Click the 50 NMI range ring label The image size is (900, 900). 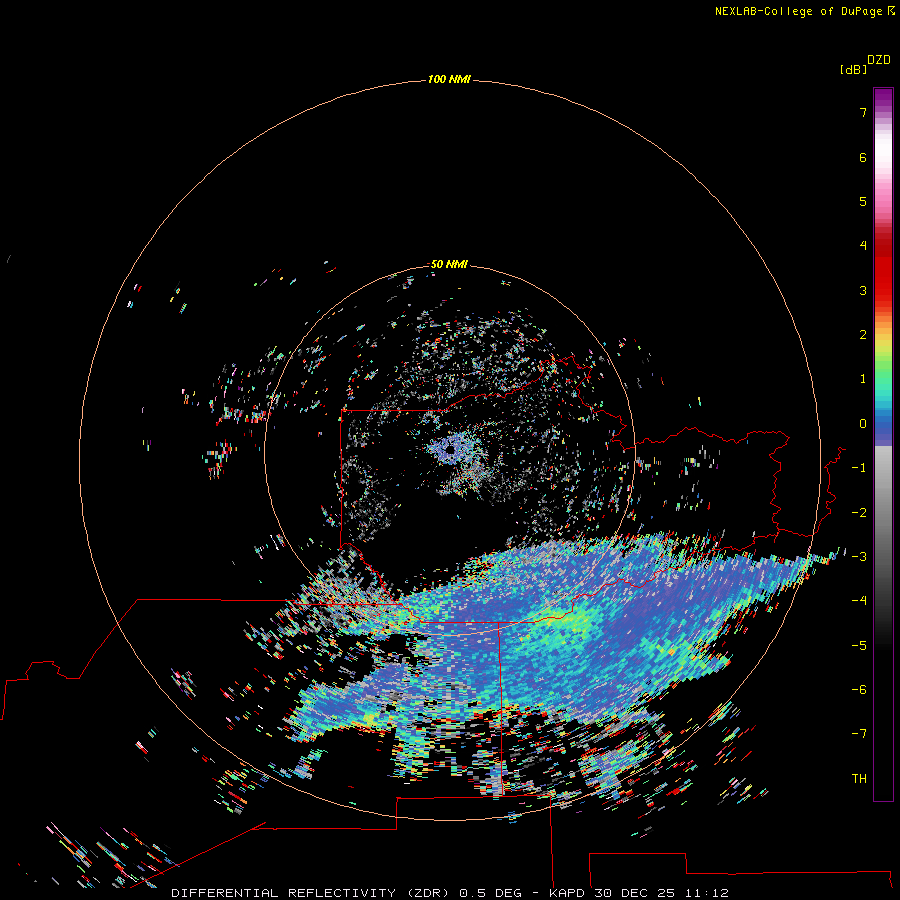click(x=449, y=264)
